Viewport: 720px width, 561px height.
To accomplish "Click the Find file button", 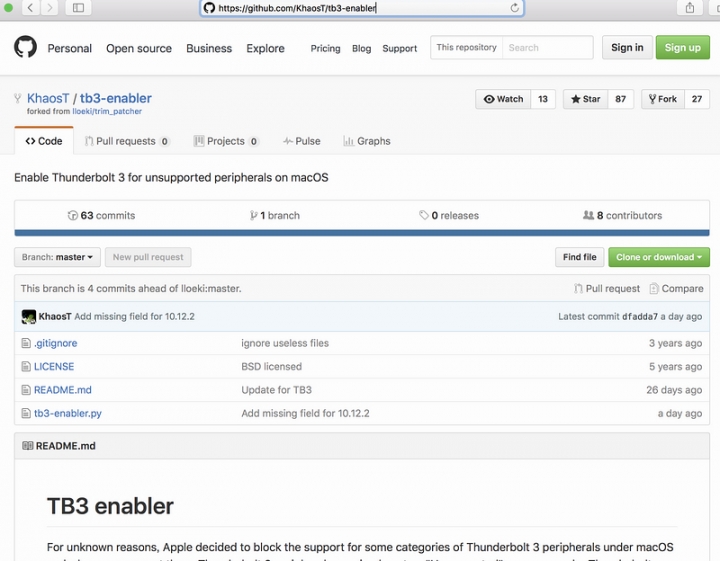I will point(579,257).
